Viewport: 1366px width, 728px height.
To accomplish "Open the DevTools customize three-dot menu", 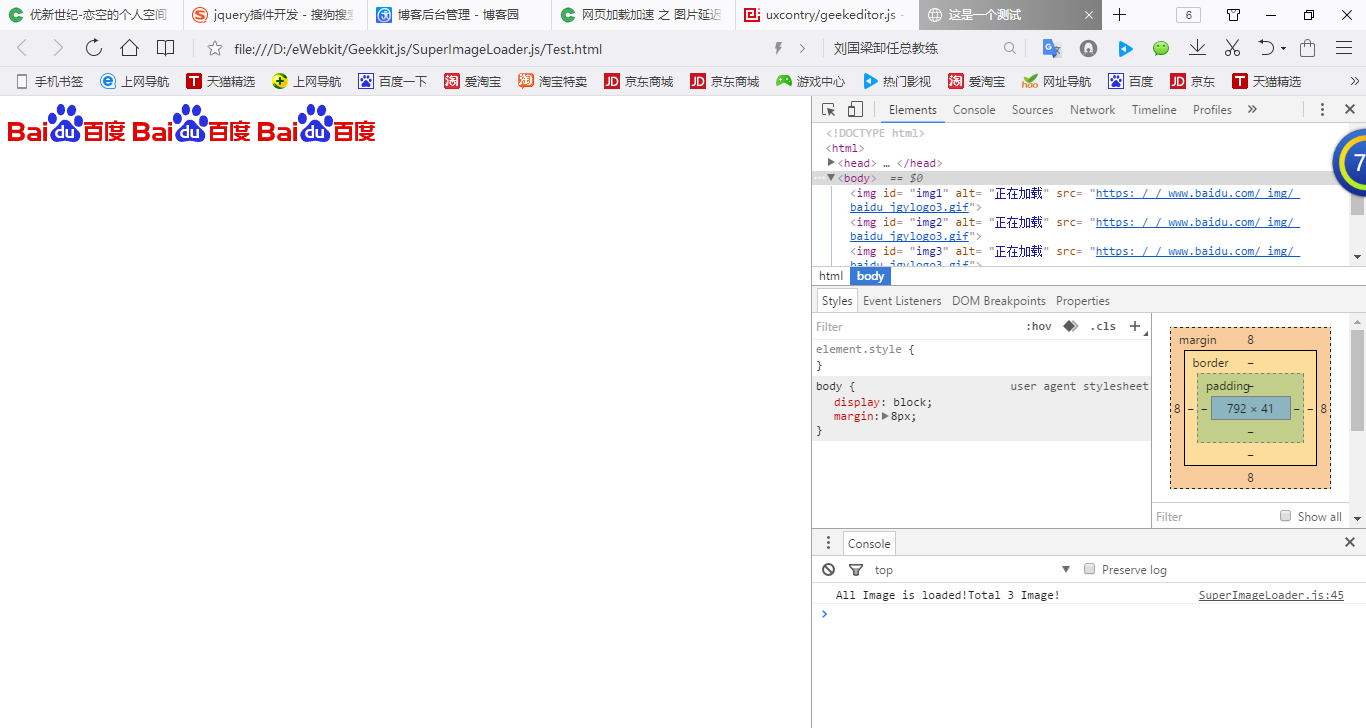I will pos(1322,110).
